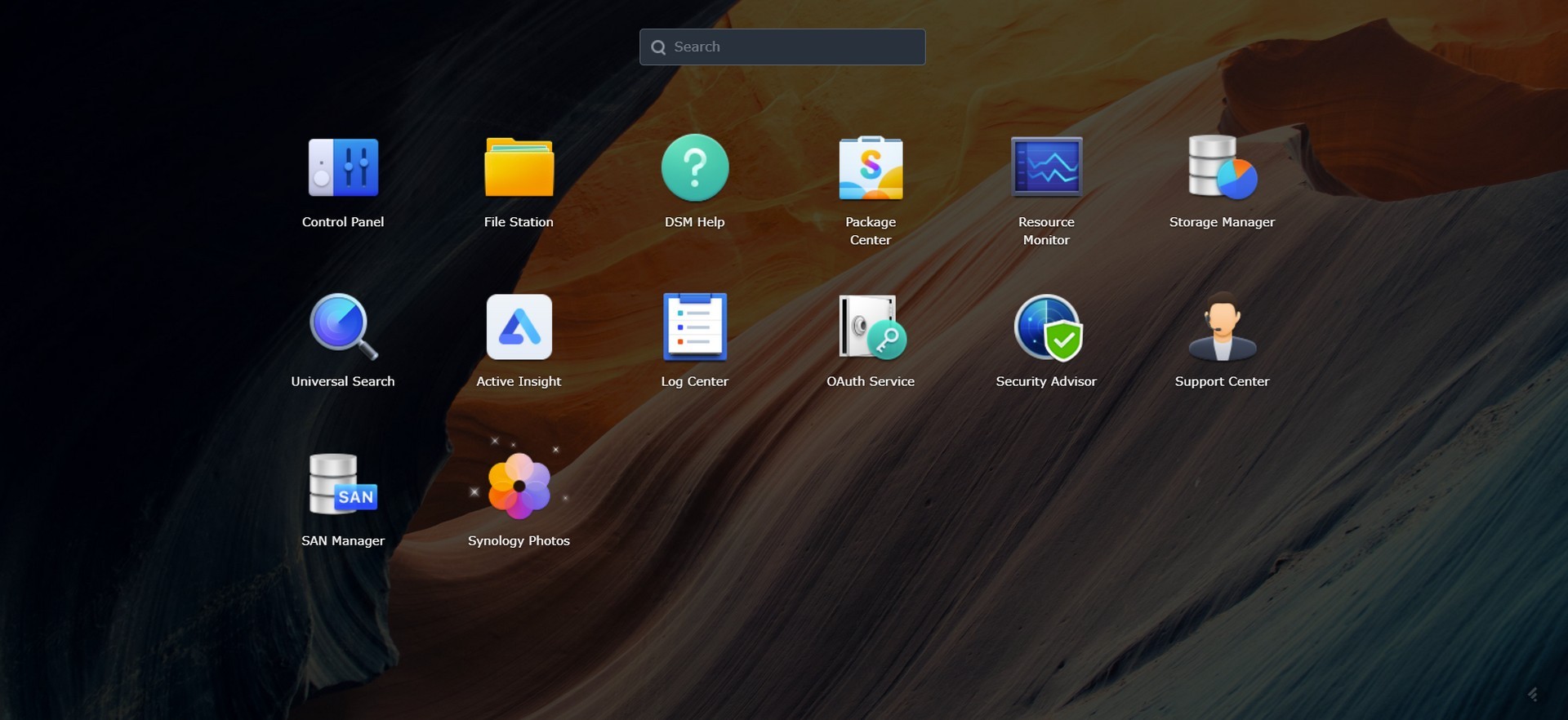The height and width of the screenshot is (720, 1568).
Task: Click into the Search field
Action: pos(782,47)
